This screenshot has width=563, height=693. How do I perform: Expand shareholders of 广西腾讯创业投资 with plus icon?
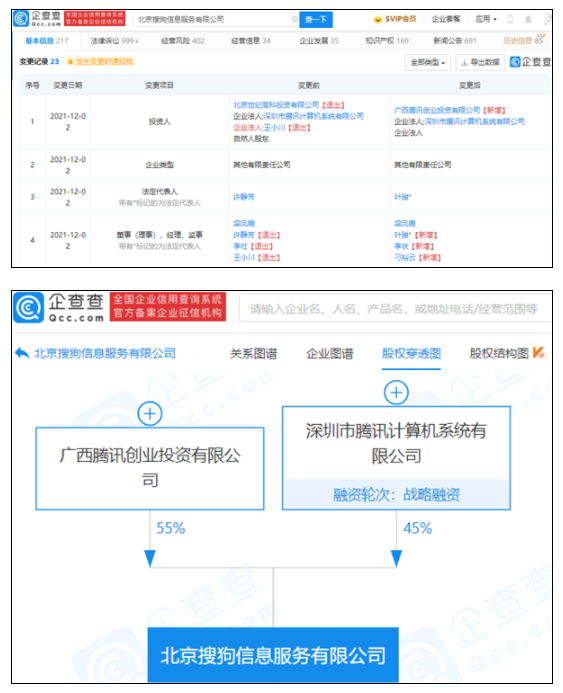click(x=150, y=414)
